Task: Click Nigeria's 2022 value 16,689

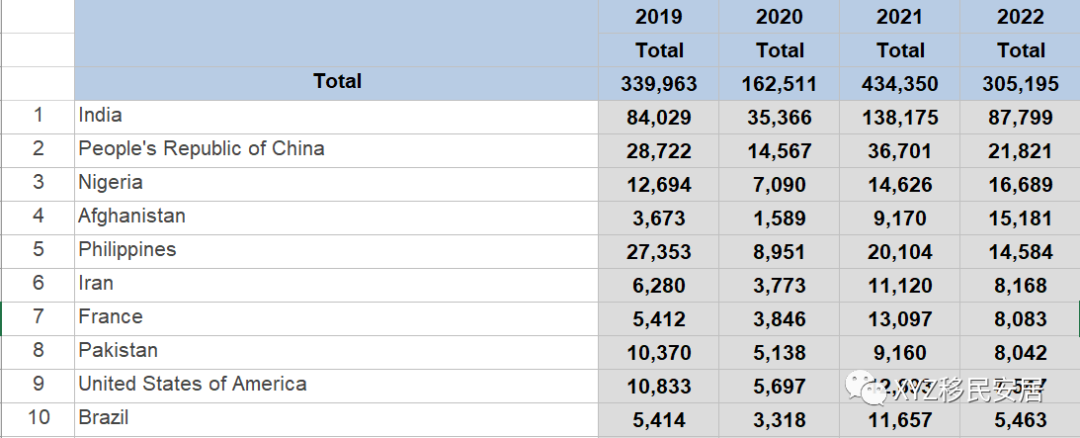Action: point(1020,185)
